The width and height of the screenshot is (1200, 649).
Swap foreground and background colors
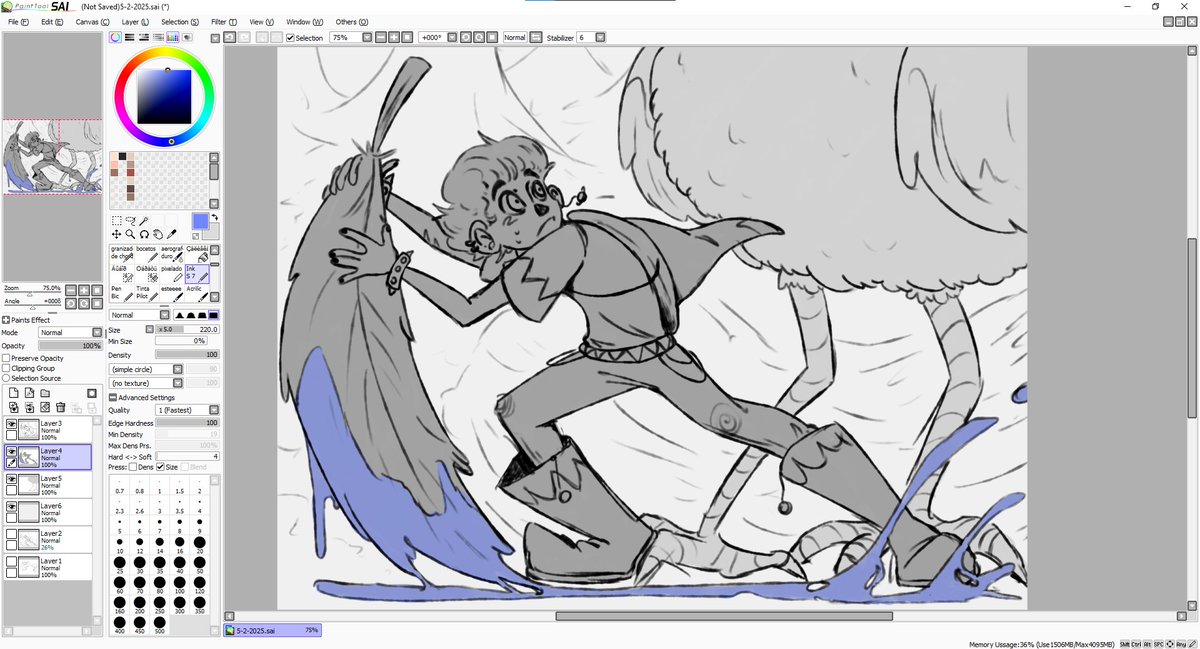coord(214,217)
